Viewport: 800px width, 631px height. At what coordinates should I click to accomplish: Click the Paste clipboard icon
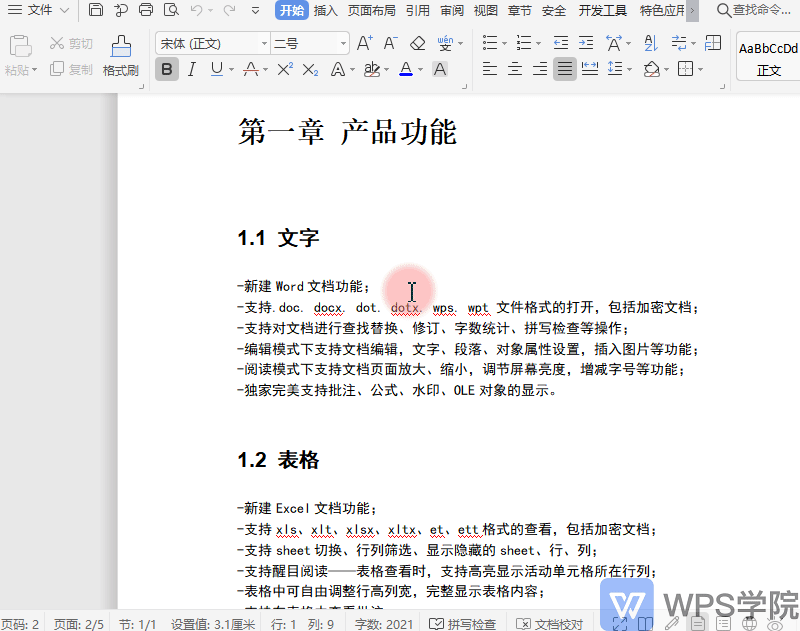(20, 46)
